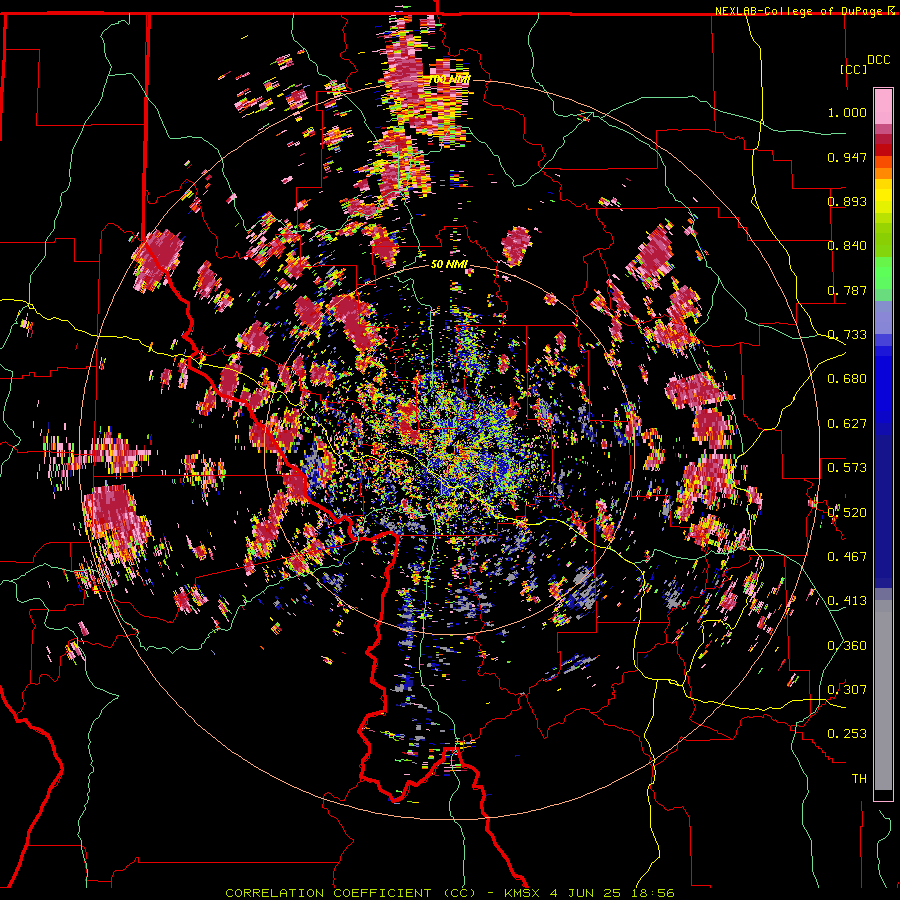Select the 0.573 scale value
Viewport: 900px width, 900px height.
coord(847,468)
